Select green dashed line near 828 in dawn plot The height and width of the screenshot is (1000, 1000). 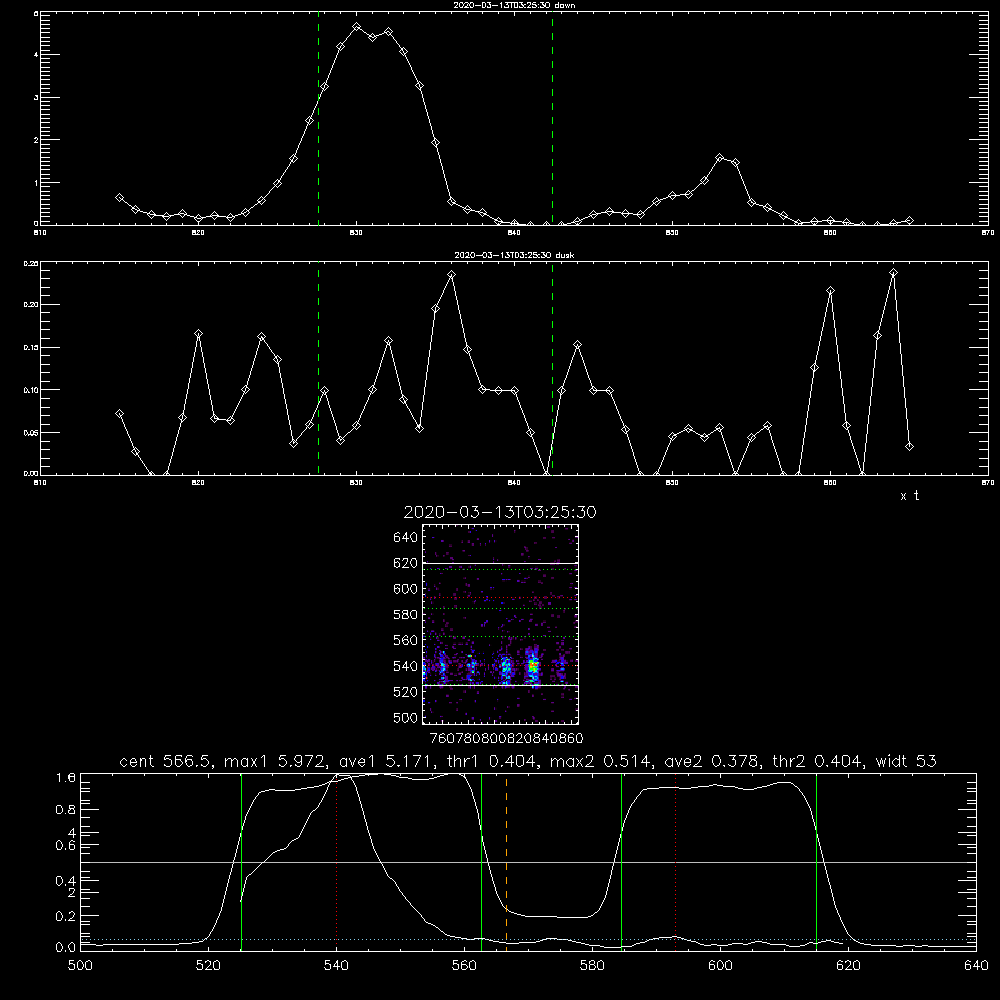pyautogui.click(x=318, y=119)
